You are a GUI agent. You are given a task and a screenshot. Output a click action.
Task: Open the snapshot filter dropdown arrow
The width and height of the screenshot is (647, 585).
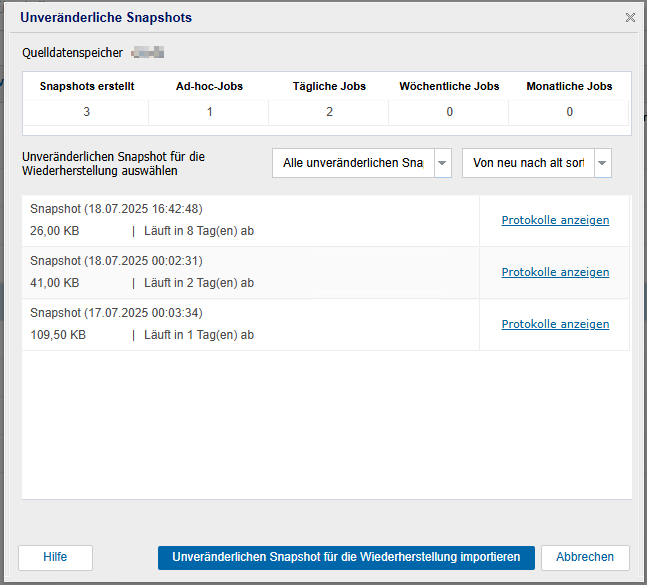[442, 163]
